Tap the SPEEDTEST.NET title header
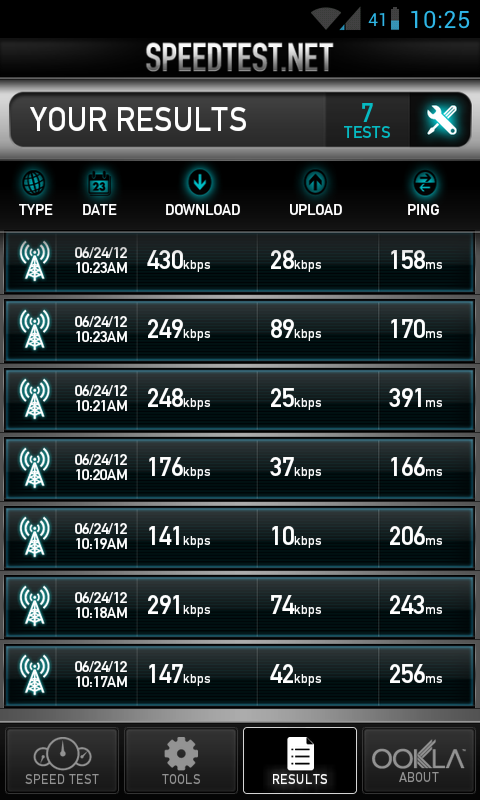The width and height of the screenshot is (480, 800). [240, 57]
